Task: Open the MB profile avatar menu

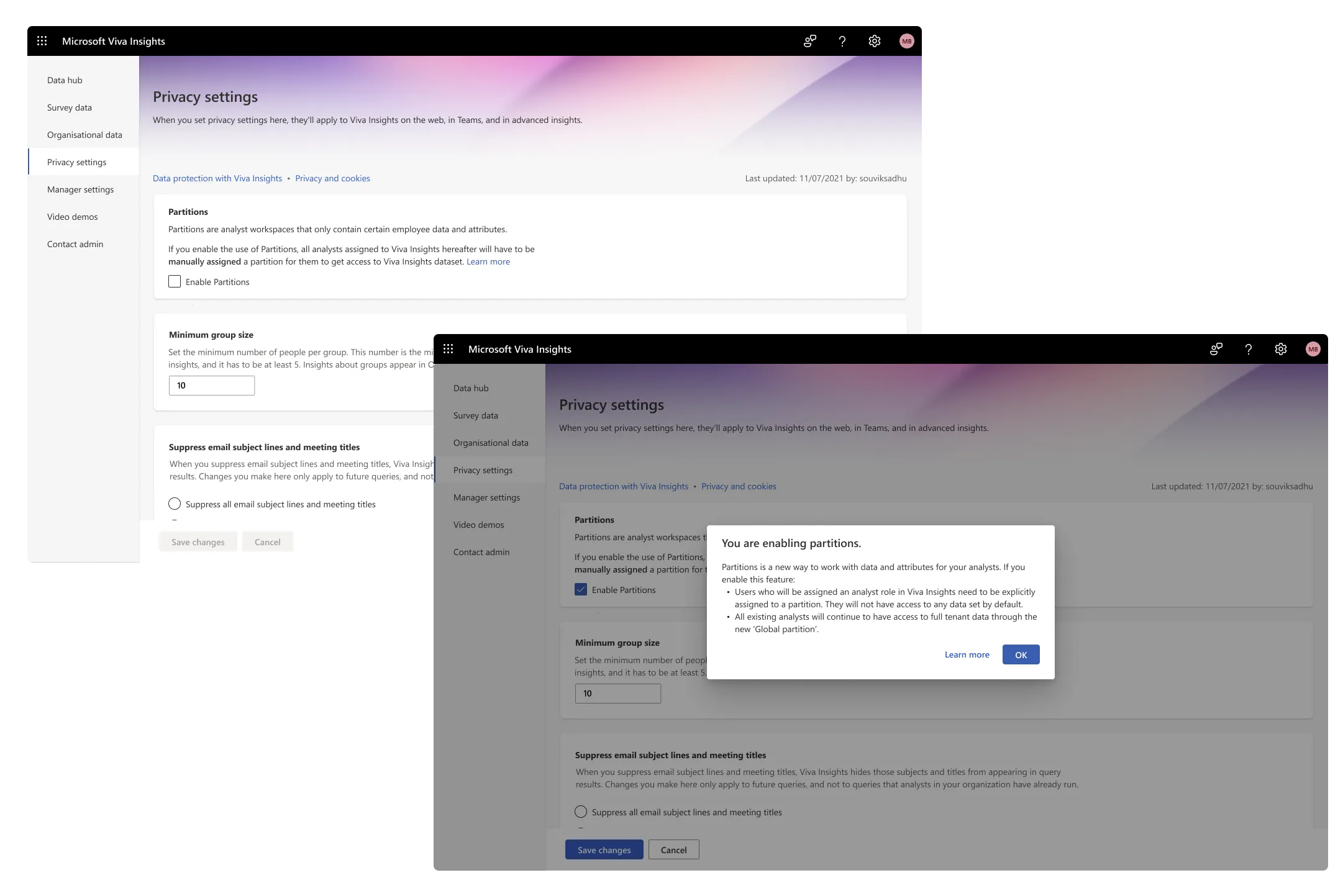Action: click(907, 40)
